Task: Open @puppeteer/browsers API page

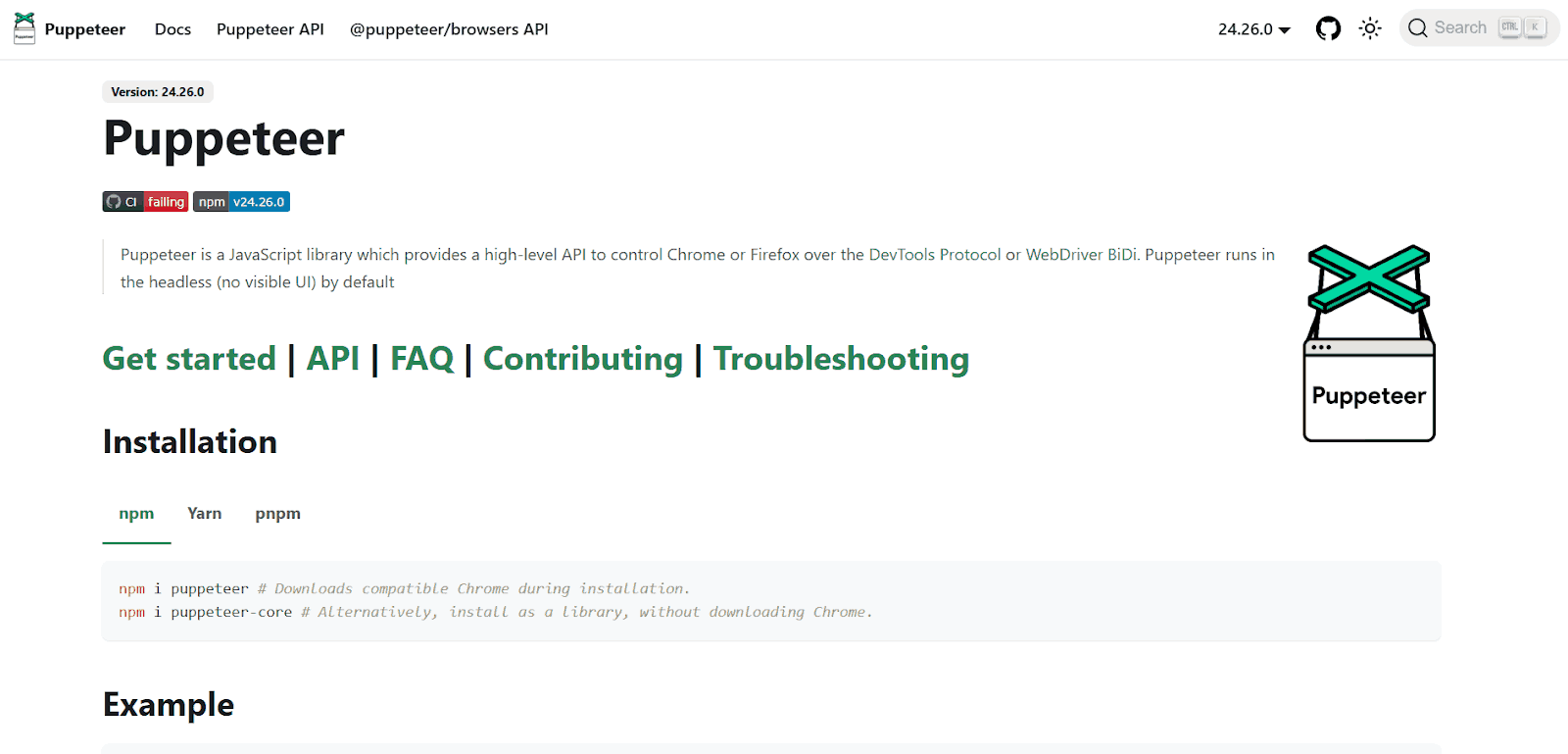Action: [449, 29]
